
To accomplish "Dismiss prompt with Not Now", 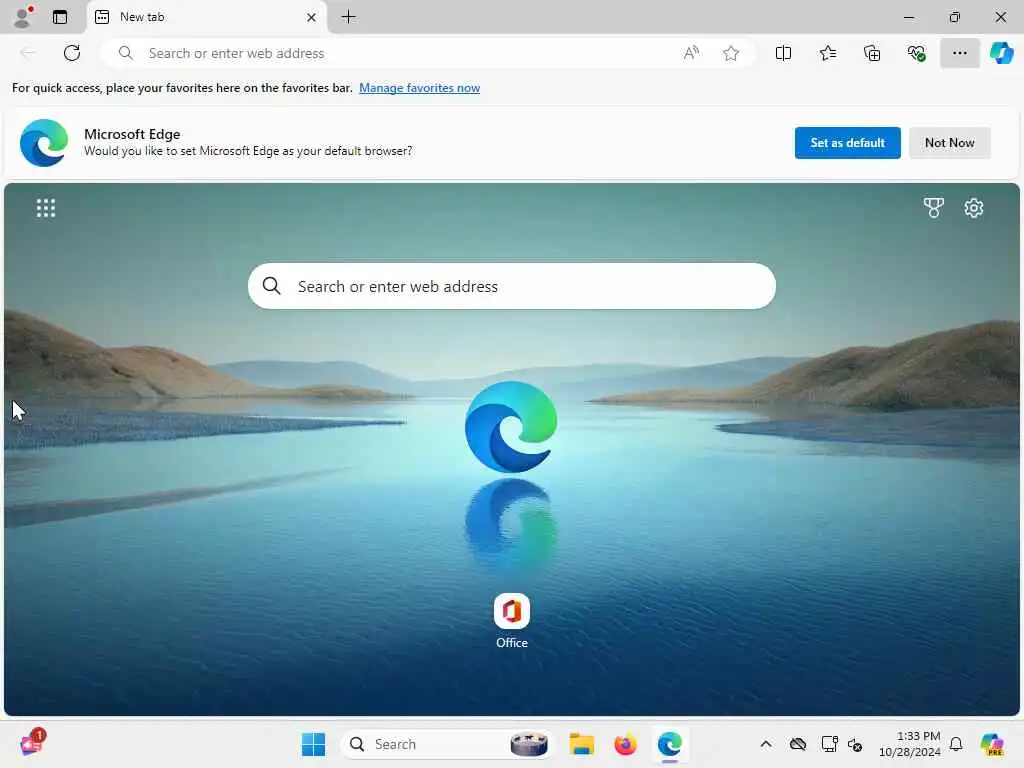I will click(x=949, y=142).
